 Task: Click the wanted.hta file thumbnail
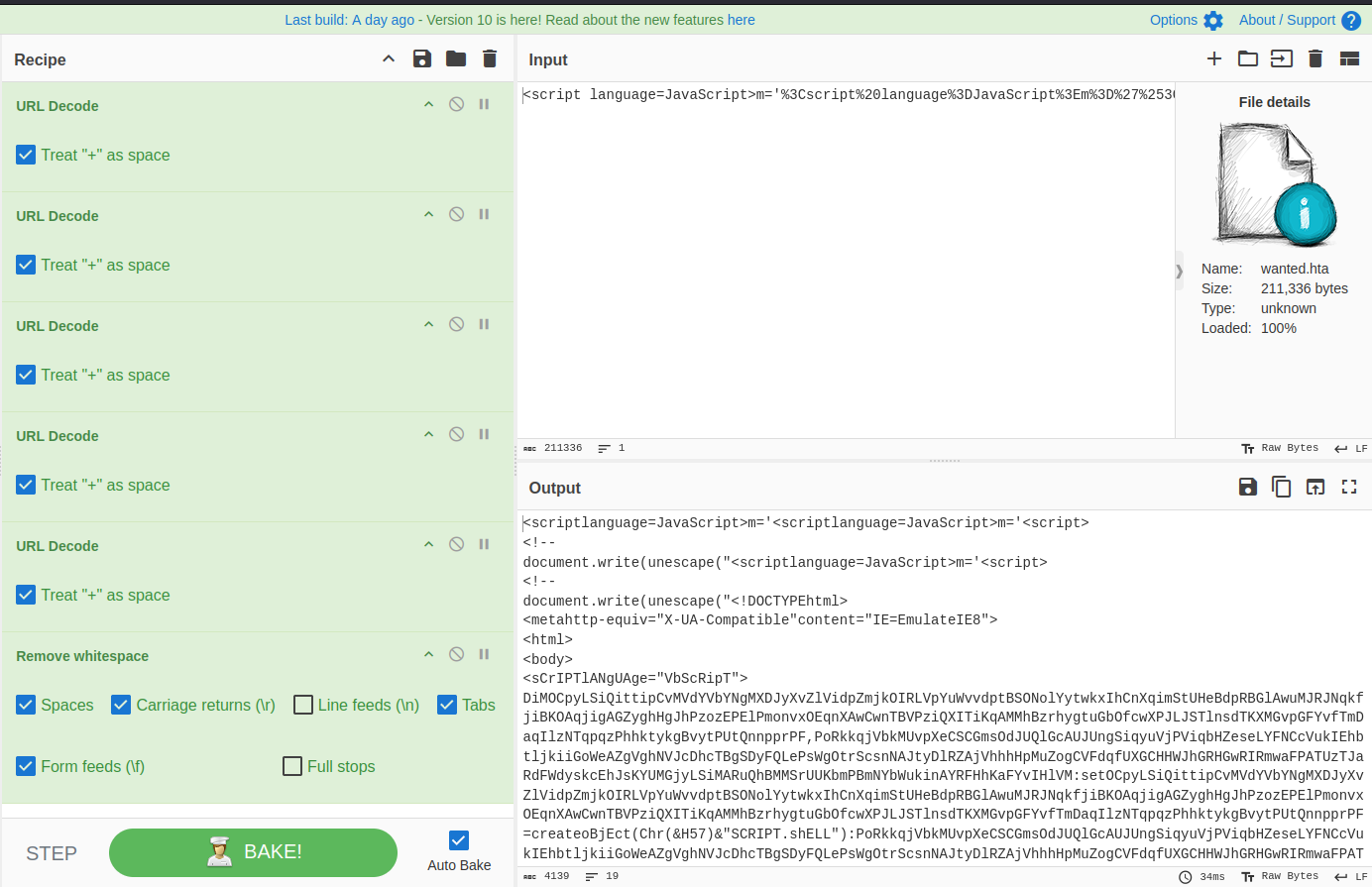[x=1276, y=183]
